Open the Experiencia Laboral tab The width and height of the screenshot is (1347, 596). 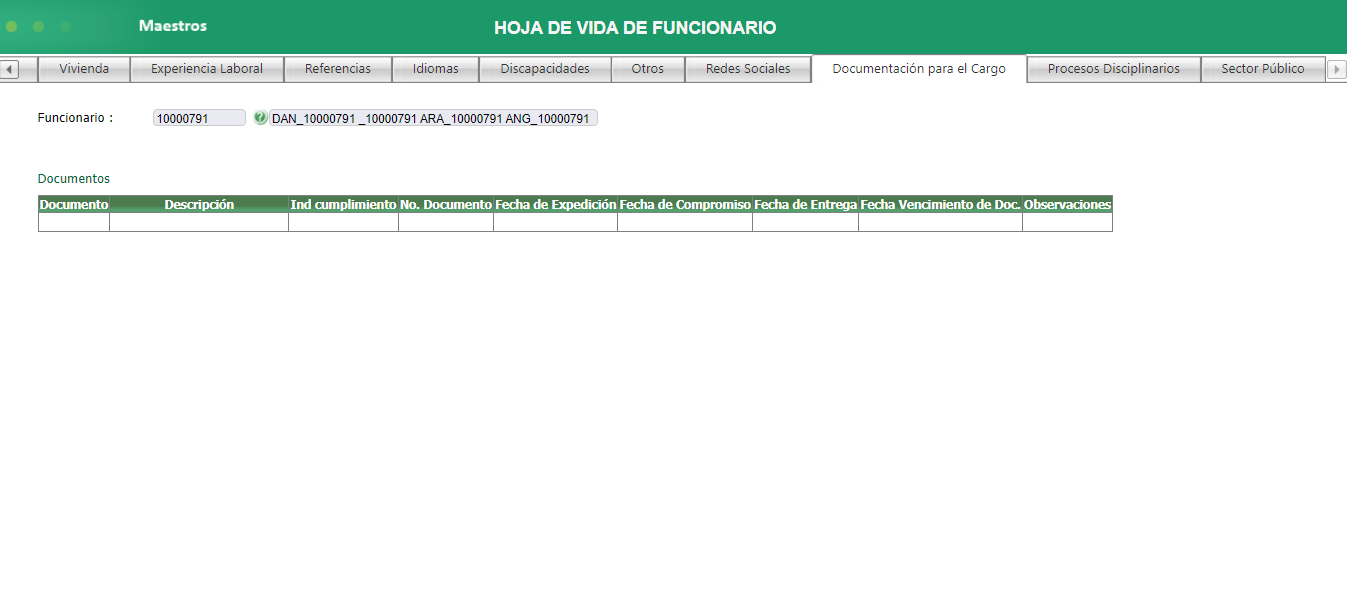click(207, 69)
